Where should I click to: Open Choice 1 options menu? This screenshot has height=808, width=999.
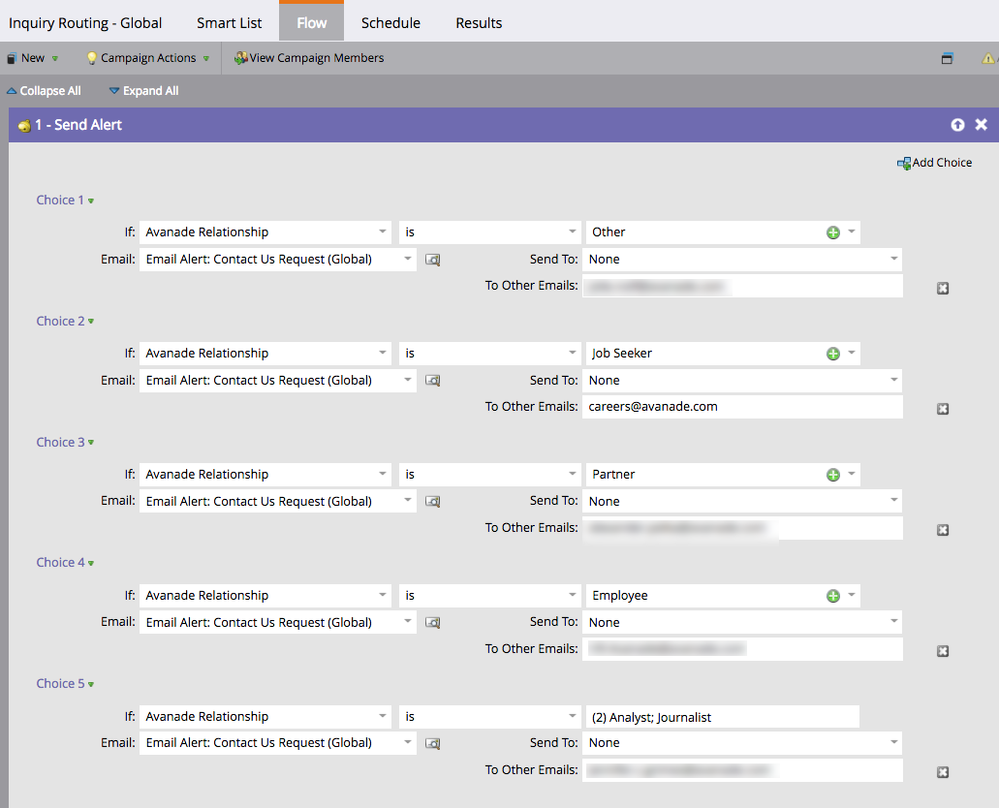coord(91,201)
